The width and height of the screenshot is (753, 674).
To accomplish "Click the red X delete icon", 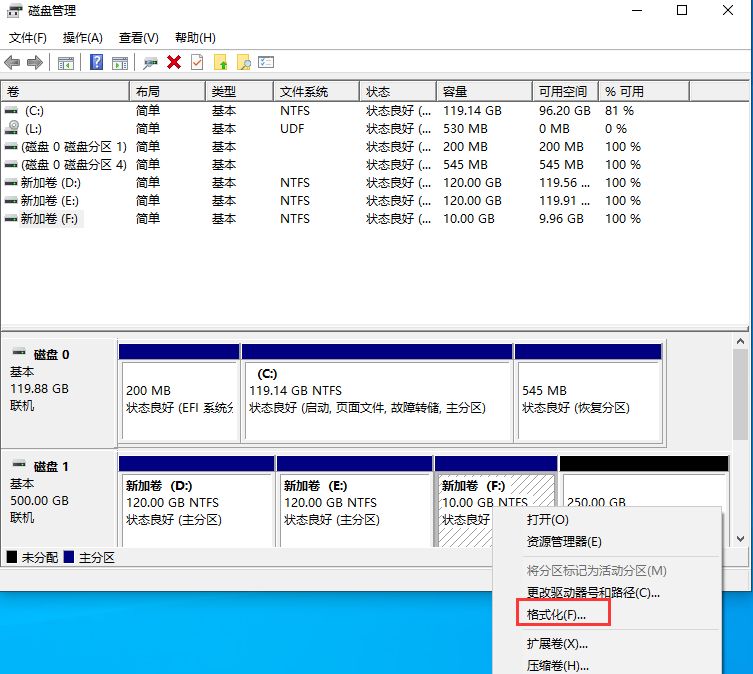I will (174, 63).
